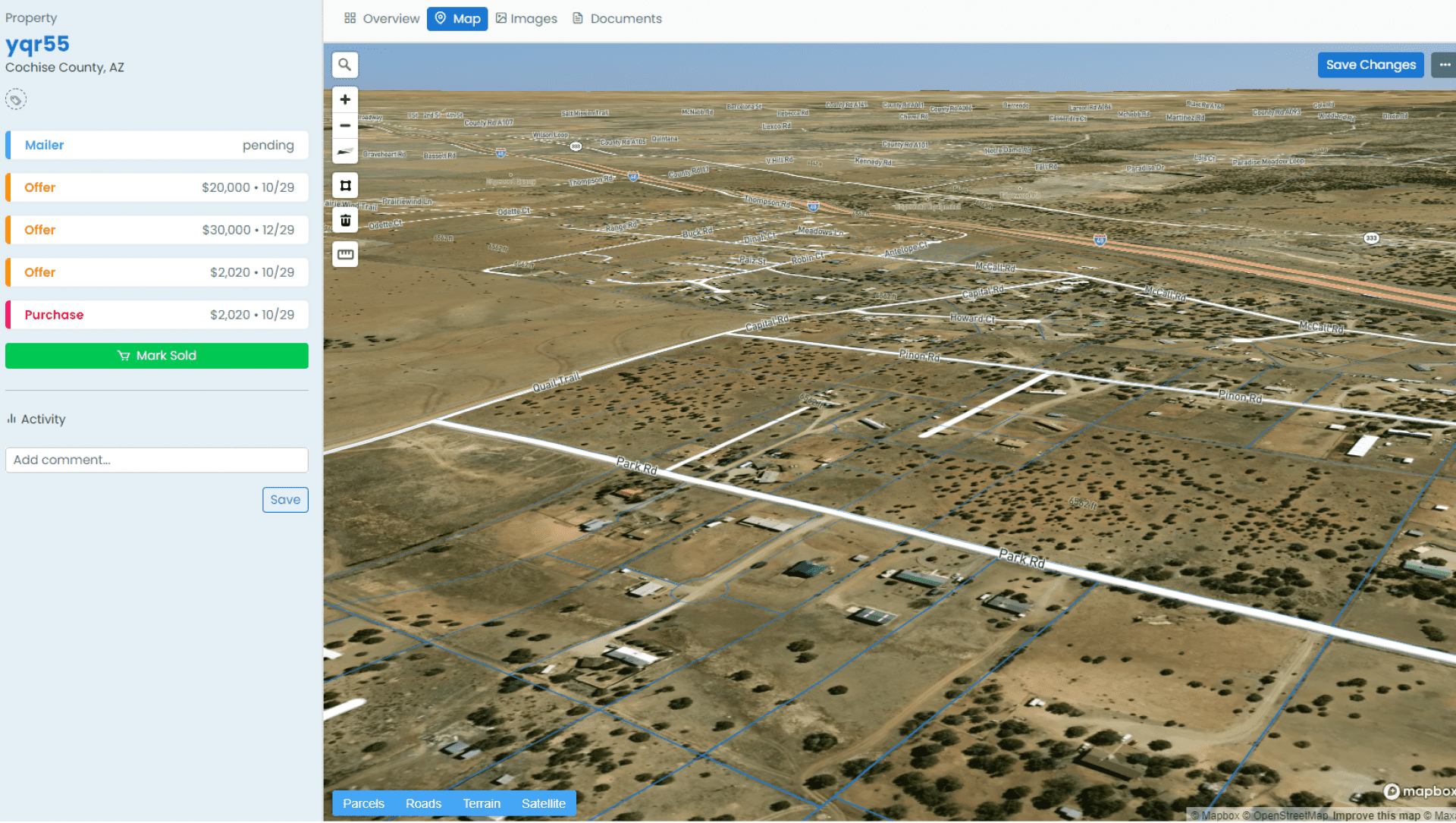The height and width of the screenshot is (823, 1456).
Task: Click the Add comment field
Action: [x=156, y=460]
